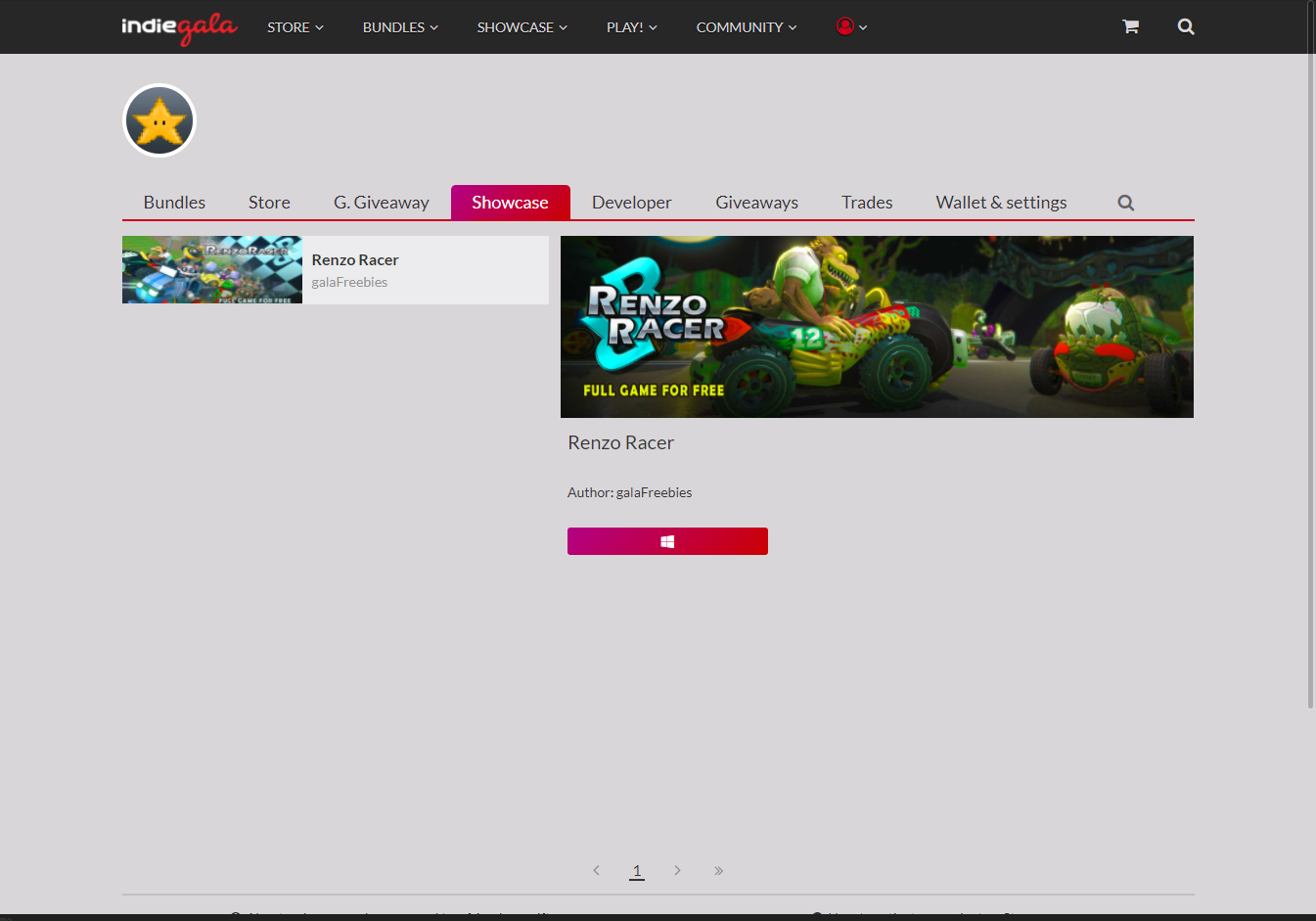Switch to the G. Giveaway tab
This screenshot has width=1316, height=921.
tap(382, 203)
